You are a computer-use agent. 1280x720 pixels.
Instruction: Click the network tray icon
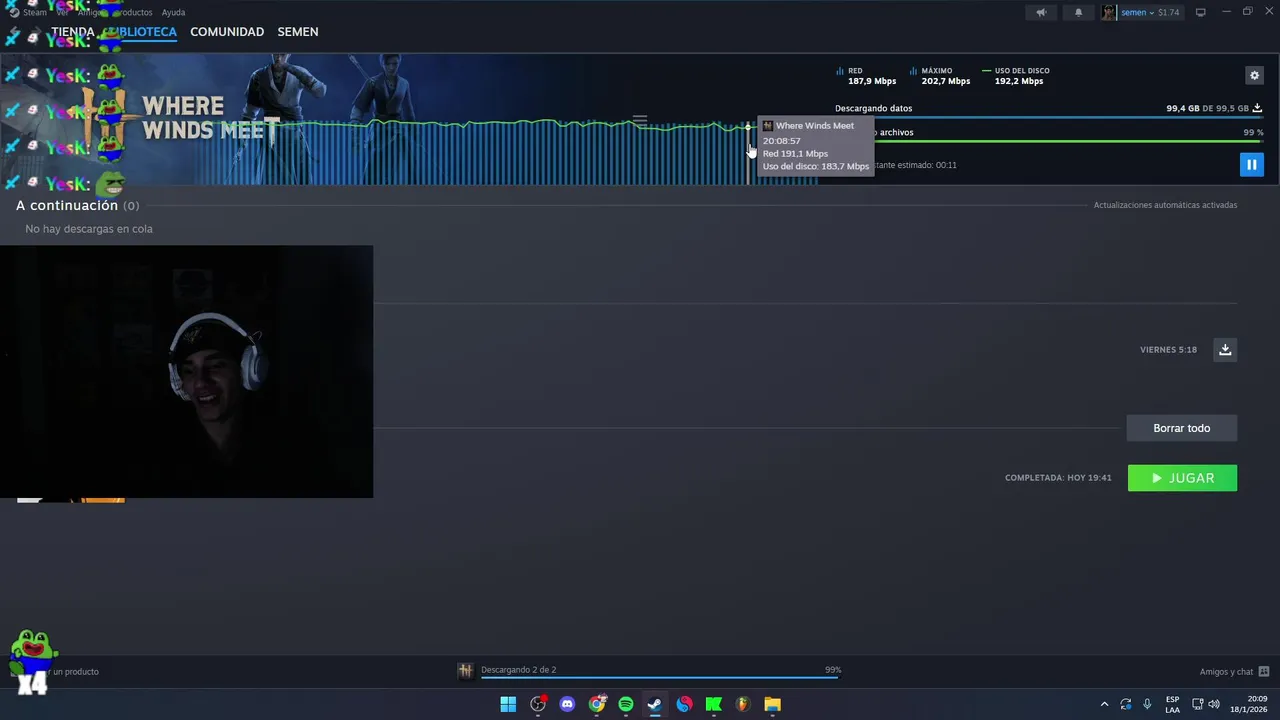pos(1197,704)
